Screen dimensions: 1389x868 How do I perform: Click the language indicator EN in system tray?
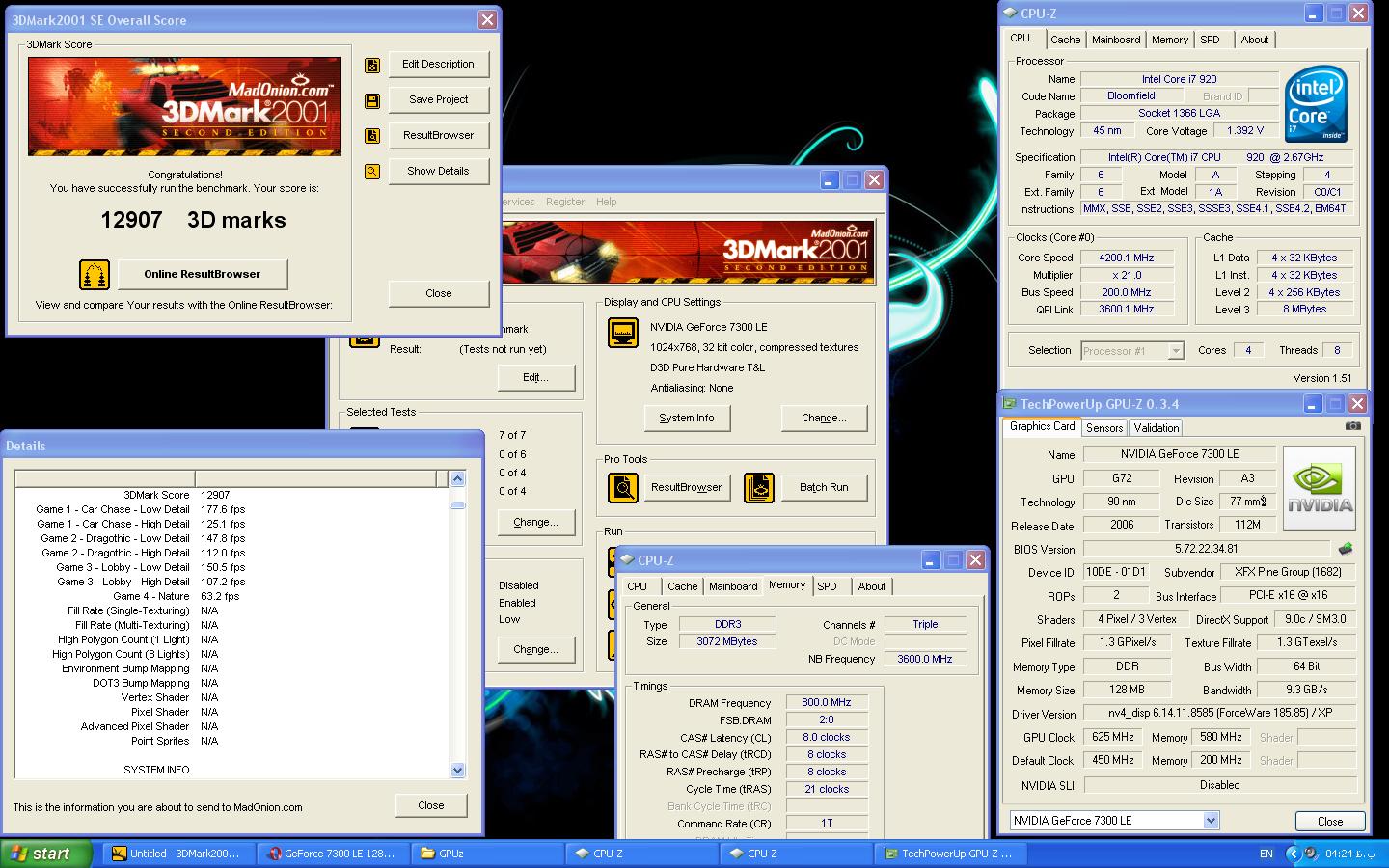pyautogui.click(x=1266, y=854)
